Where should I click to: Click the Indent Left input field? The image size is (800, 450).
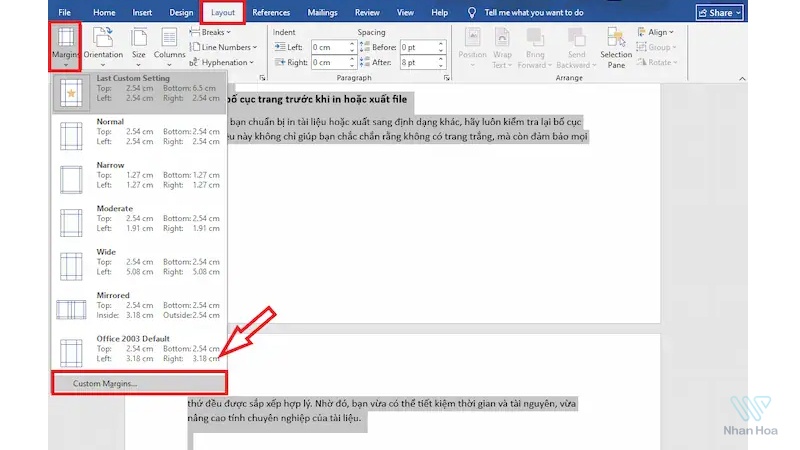point(329,47)
